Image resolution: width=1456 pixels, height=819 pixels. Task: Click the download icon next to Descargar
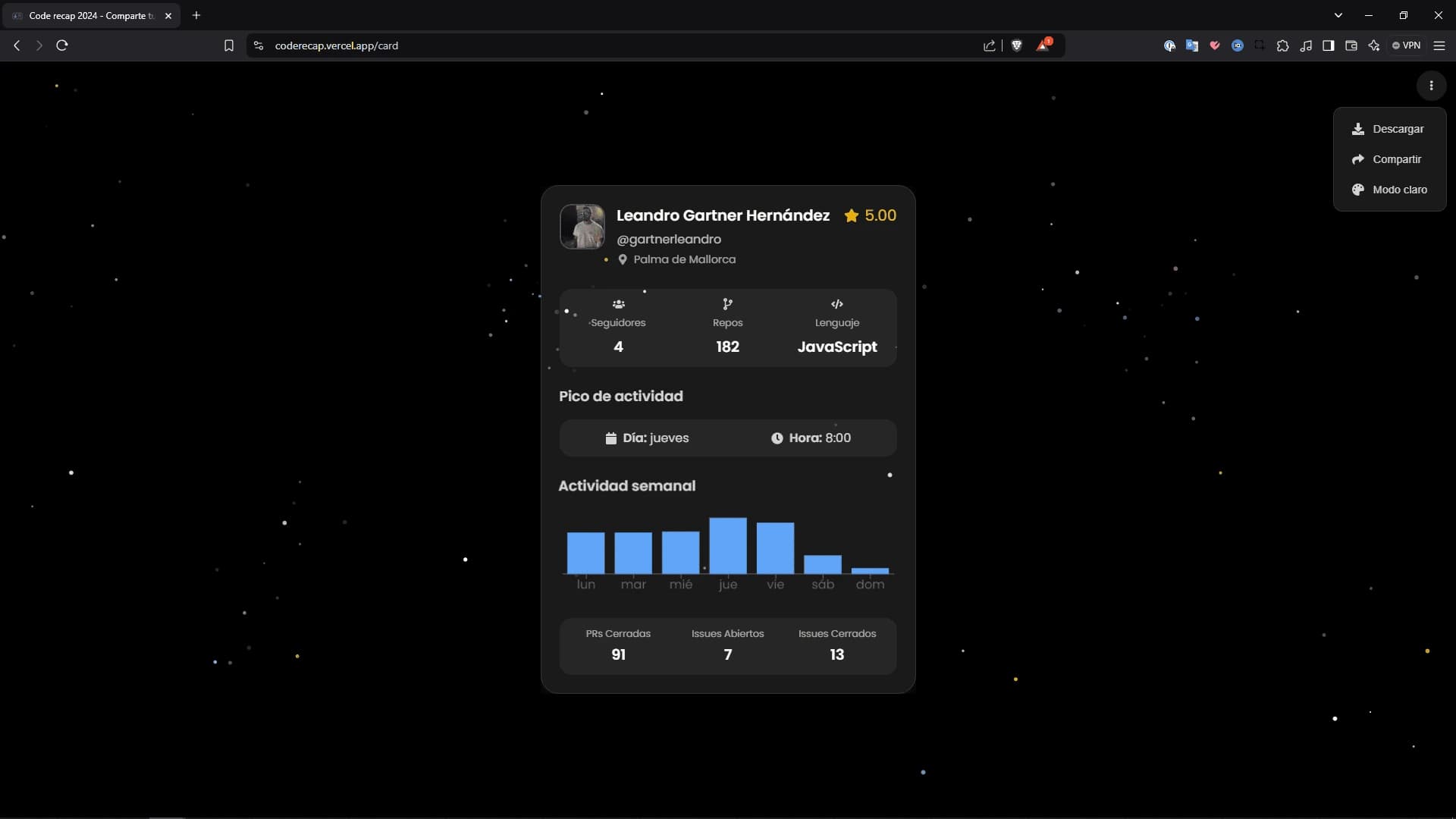1357,129
